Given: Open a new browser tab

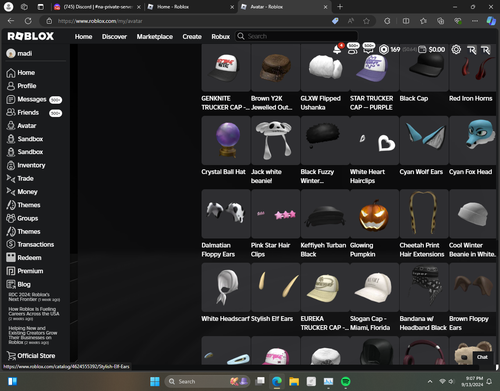Looking at the screenshot, I should tap(340, 7).
